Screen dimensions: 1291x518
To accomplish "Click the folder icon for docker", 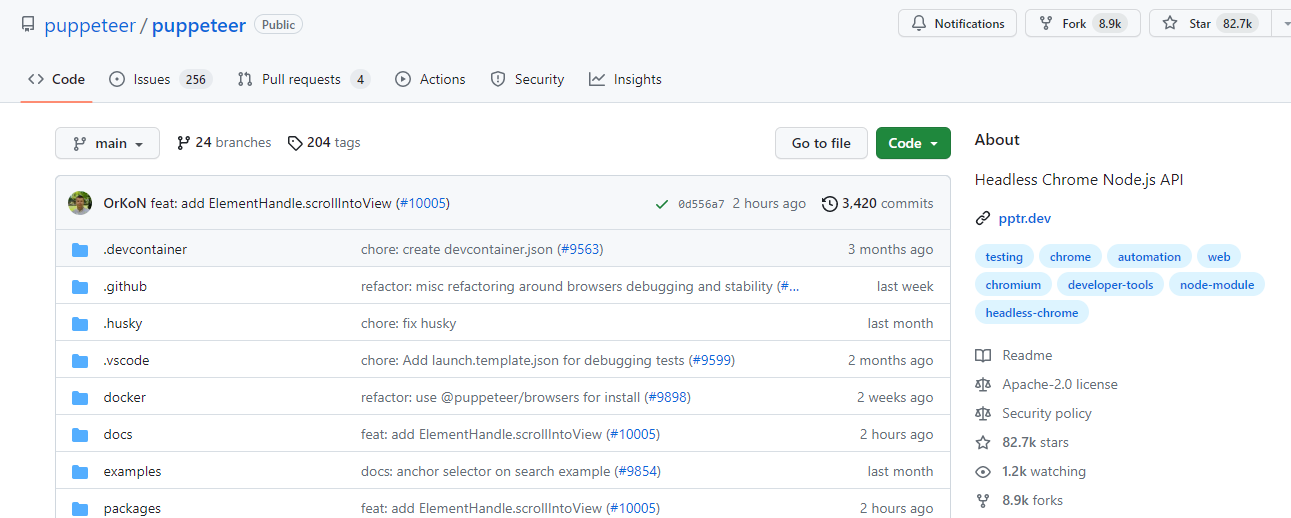I will 80,398.
